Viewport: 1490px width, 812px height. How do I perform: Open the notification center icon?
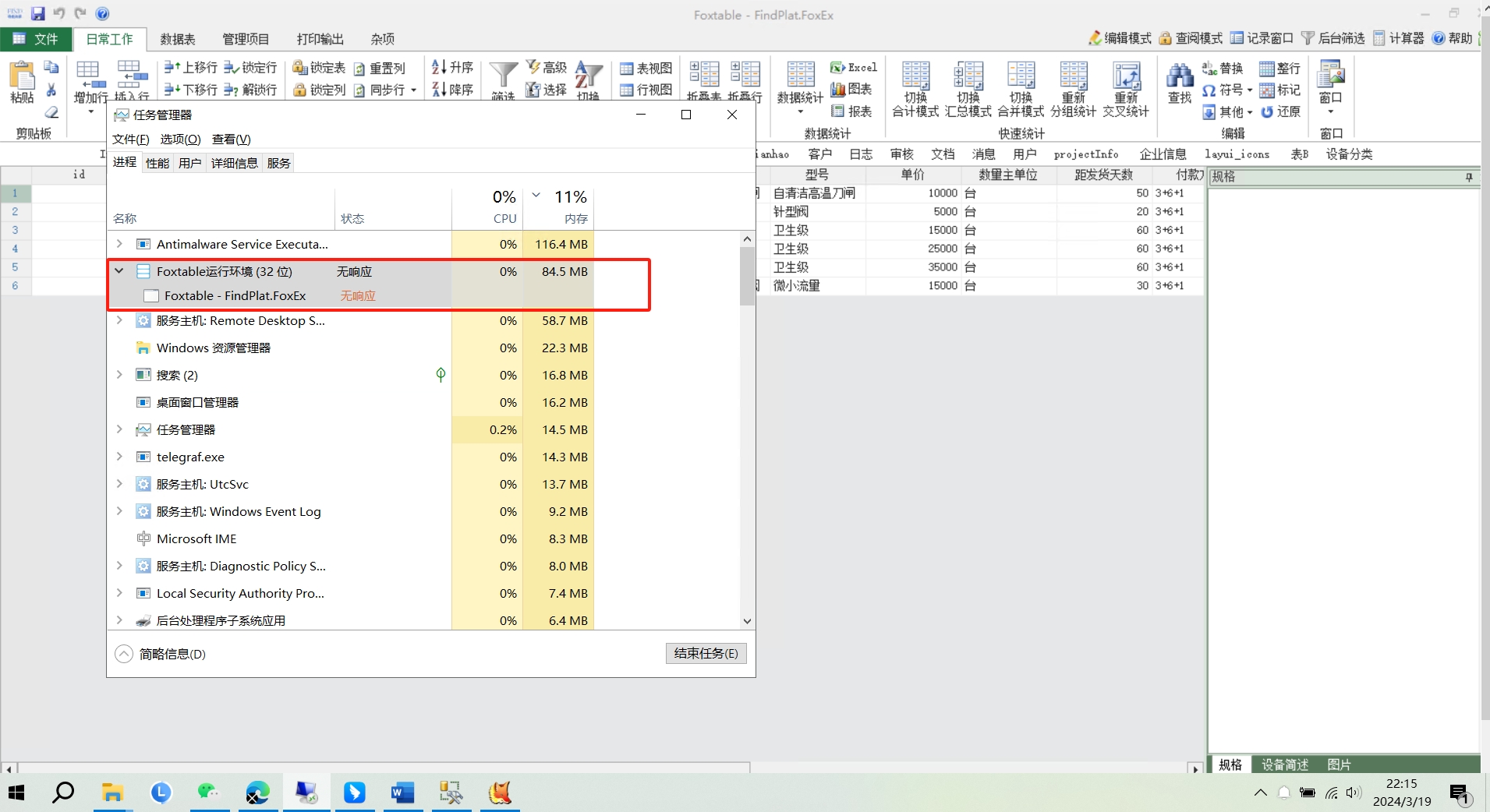[x=1460, y=794]
